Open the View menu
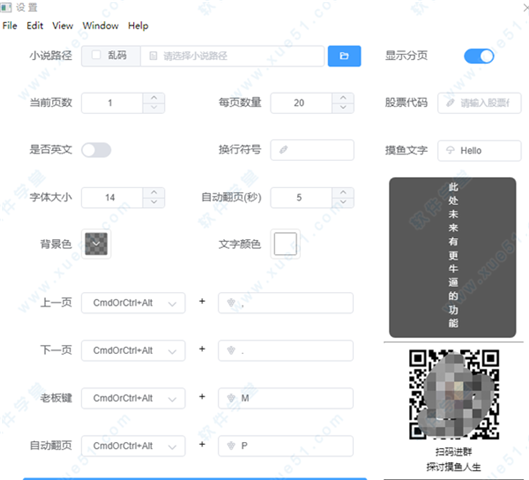The height and width of the screenshot is (480, 529). pos(63,26)
